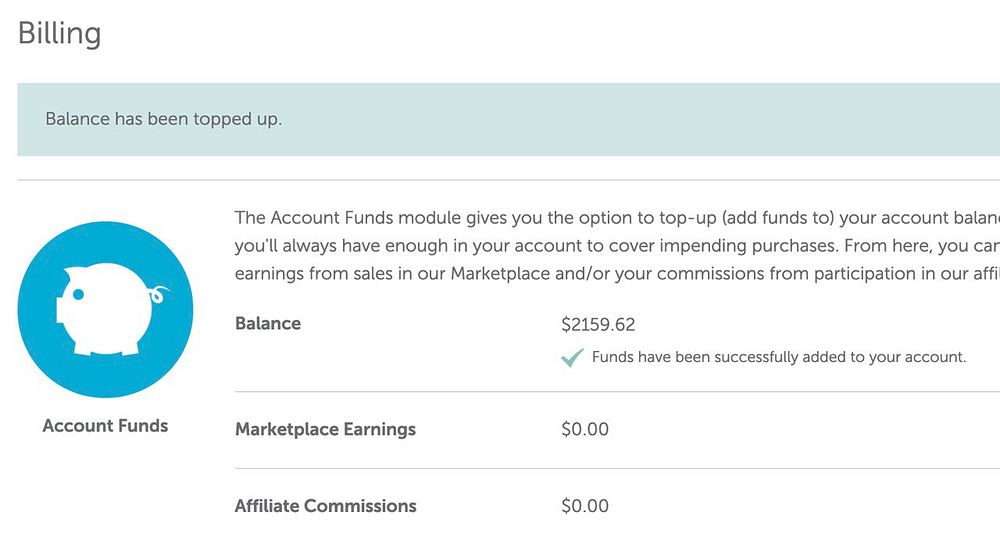This screenshot has height=538, width=1000.
Task: Click the green checkmark beside funds added message
Action: [572, 357]
